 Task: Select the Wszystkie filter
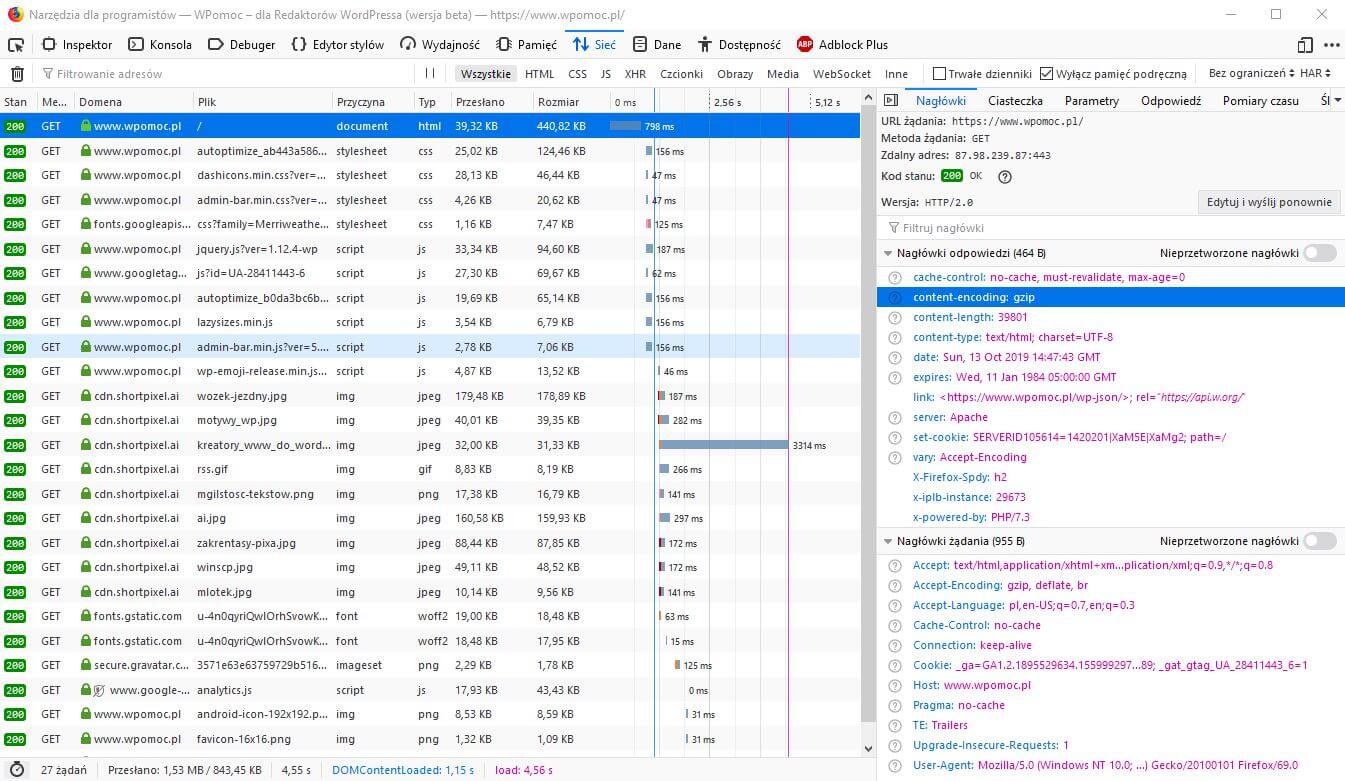(x=486, y=74)
